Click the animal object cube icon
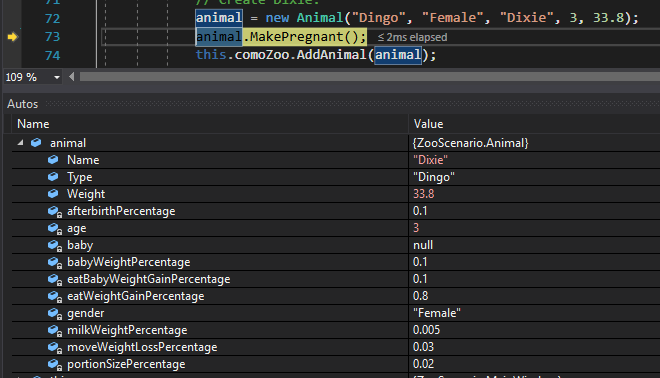This screenshot has height=378, width=660. tap(36, 143)
